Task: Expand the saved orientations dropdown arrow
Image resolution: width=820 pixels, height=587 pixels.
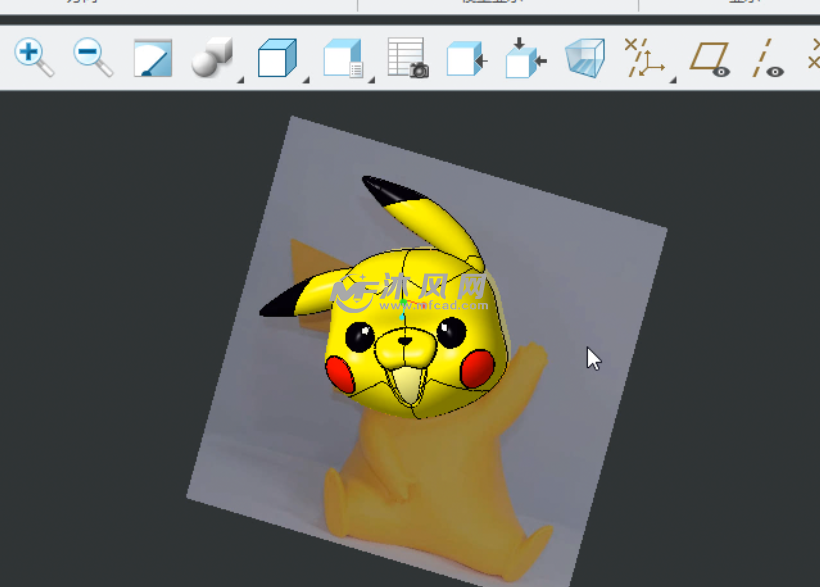Action: (x=306, y=80)
